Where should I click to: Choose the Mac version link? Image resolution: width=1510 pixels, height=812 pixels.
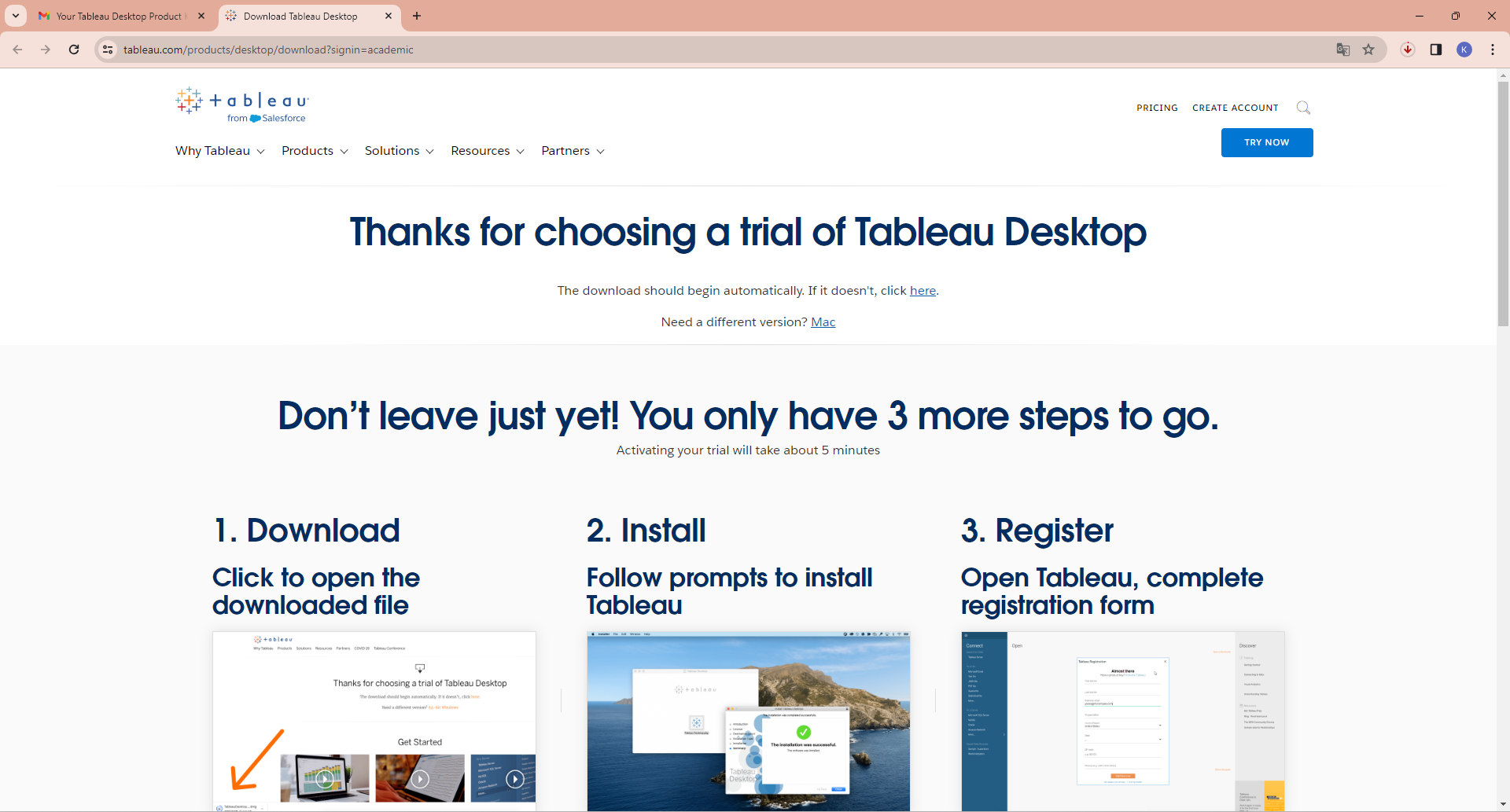(823, 322)
